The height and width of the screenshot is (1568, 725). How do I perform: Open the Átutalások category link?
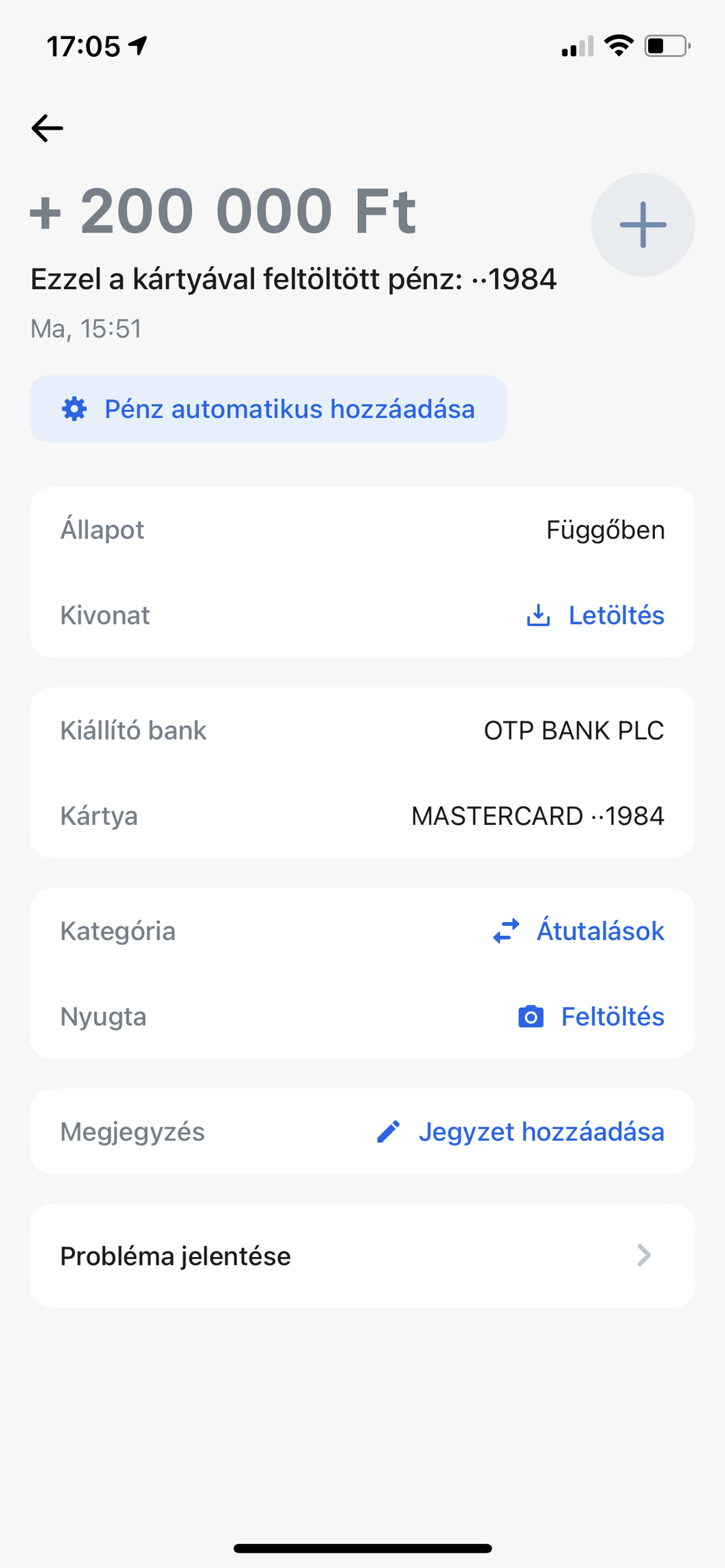[600, 931]
